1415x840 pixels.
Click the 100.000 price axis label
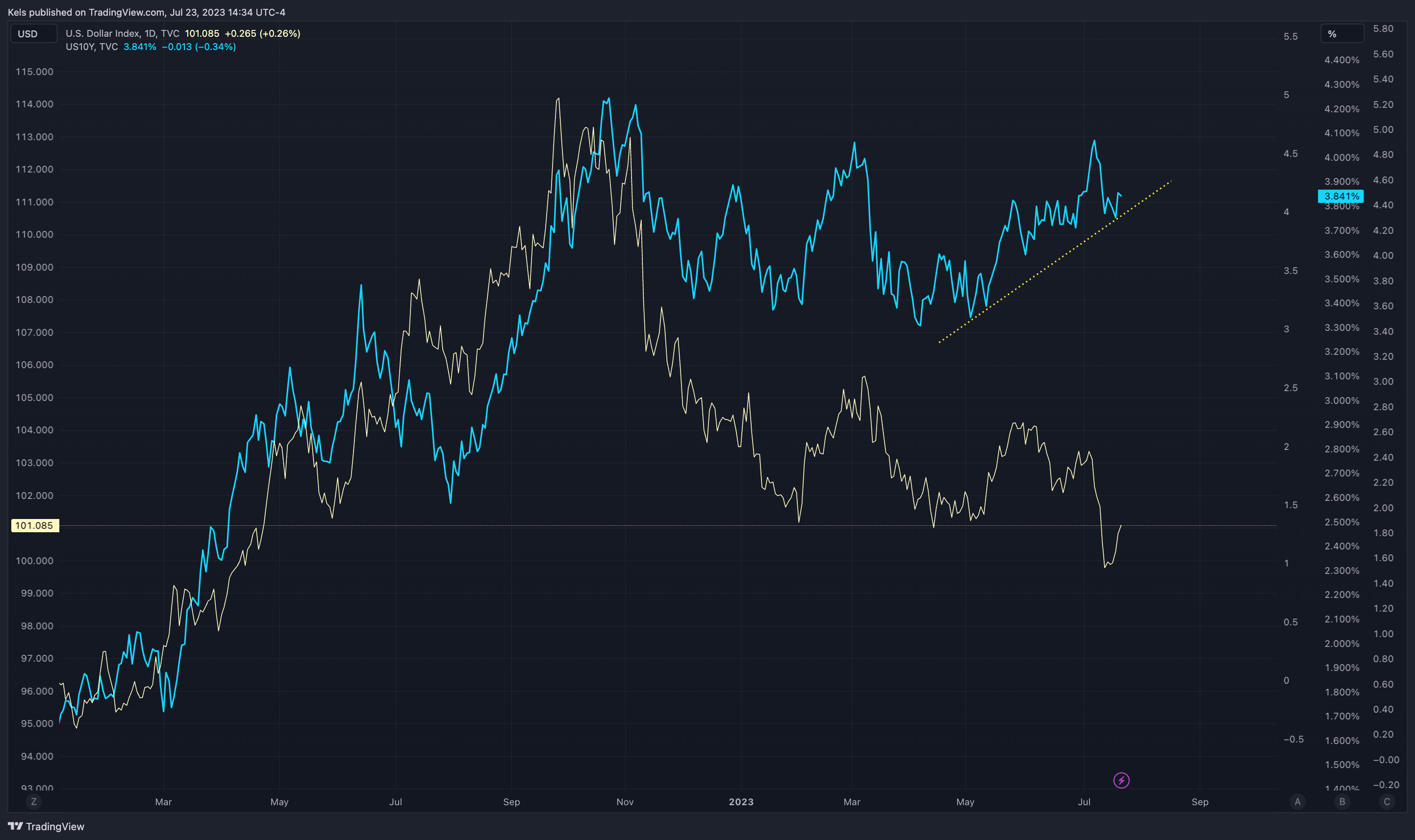(x=34, y=560)
